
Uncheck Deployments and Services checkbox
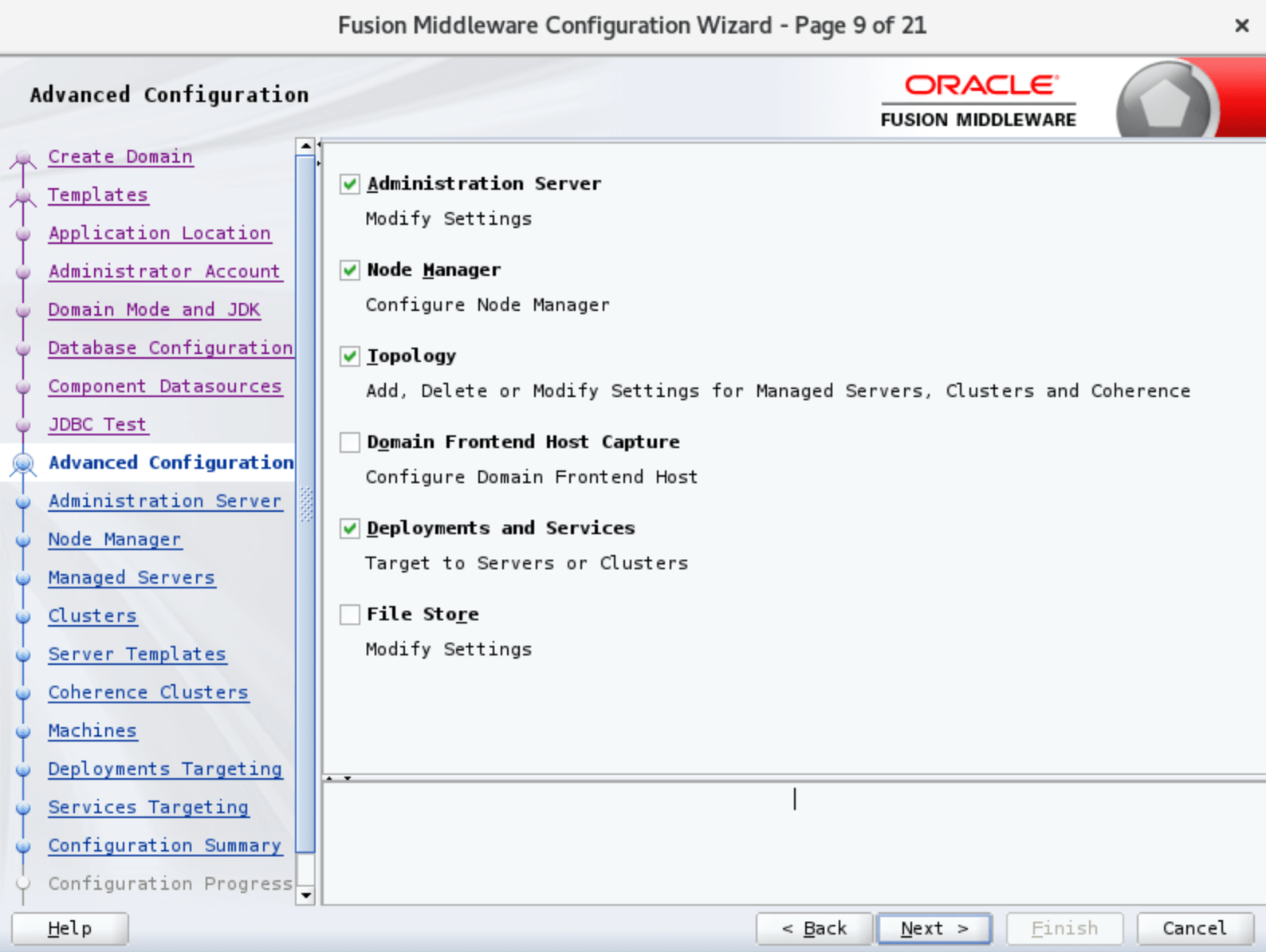349,529
